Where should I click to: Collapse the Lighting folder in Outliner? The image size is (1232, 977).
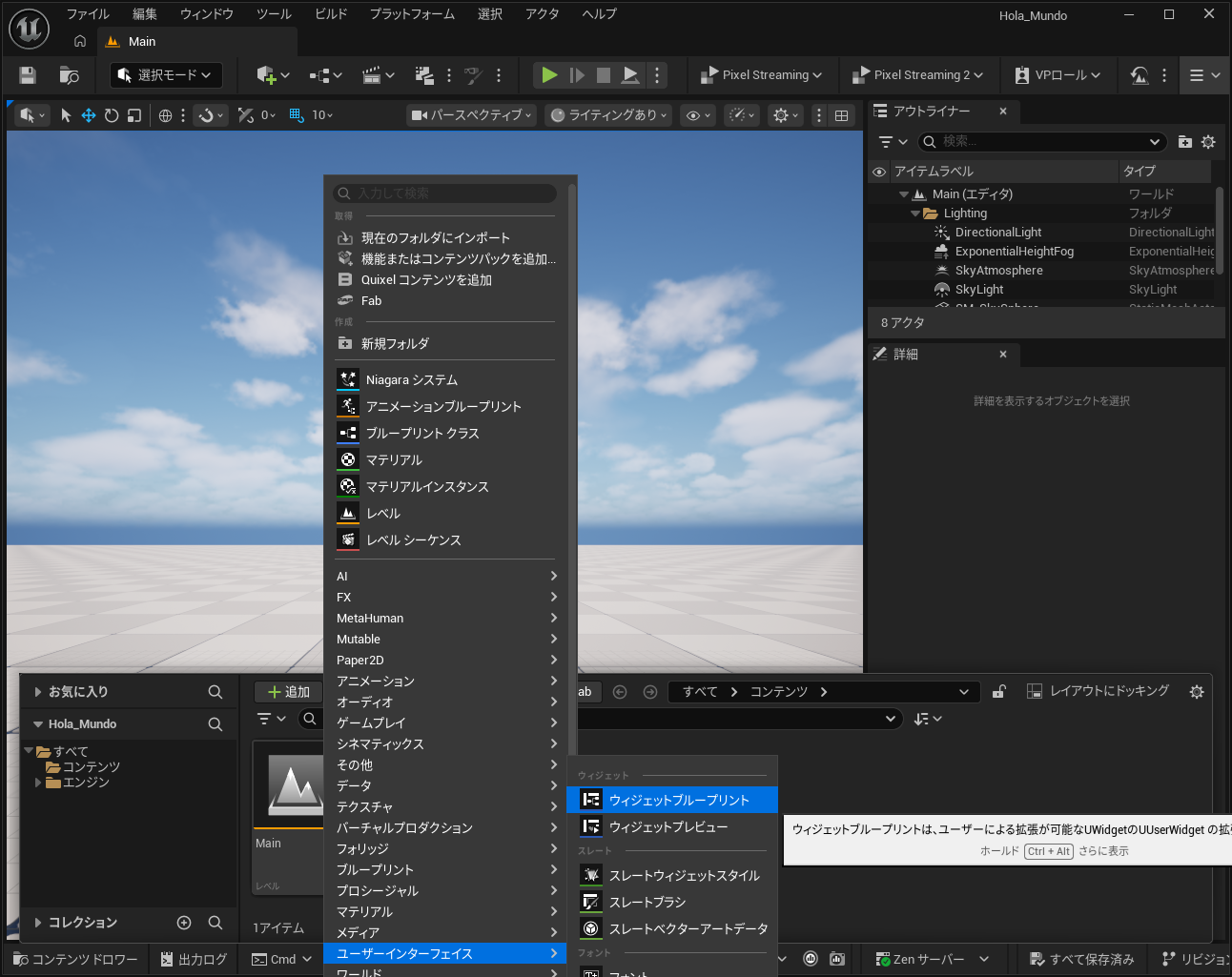[915, 214]
